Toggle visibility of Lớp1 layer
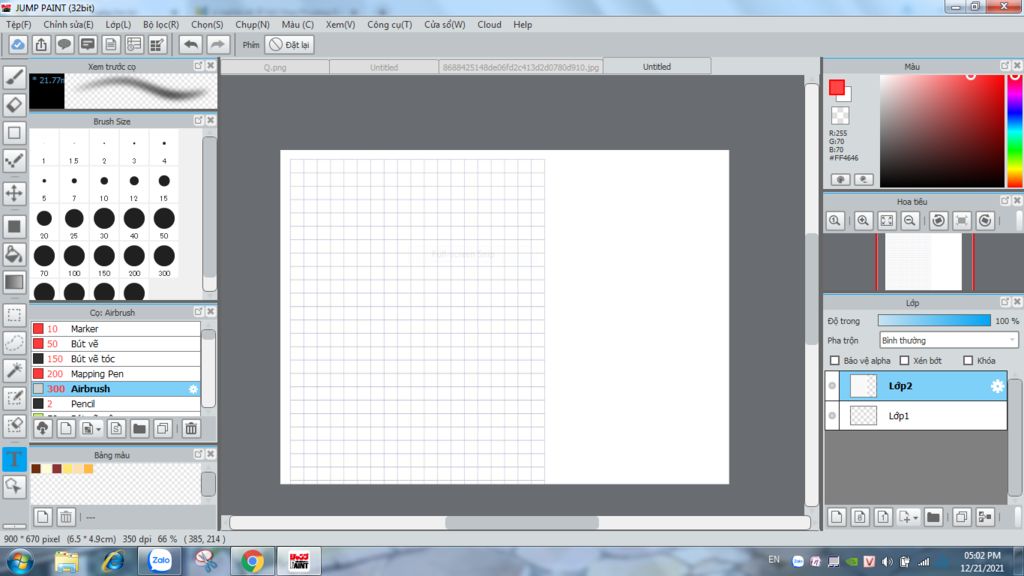 point(832,415)
